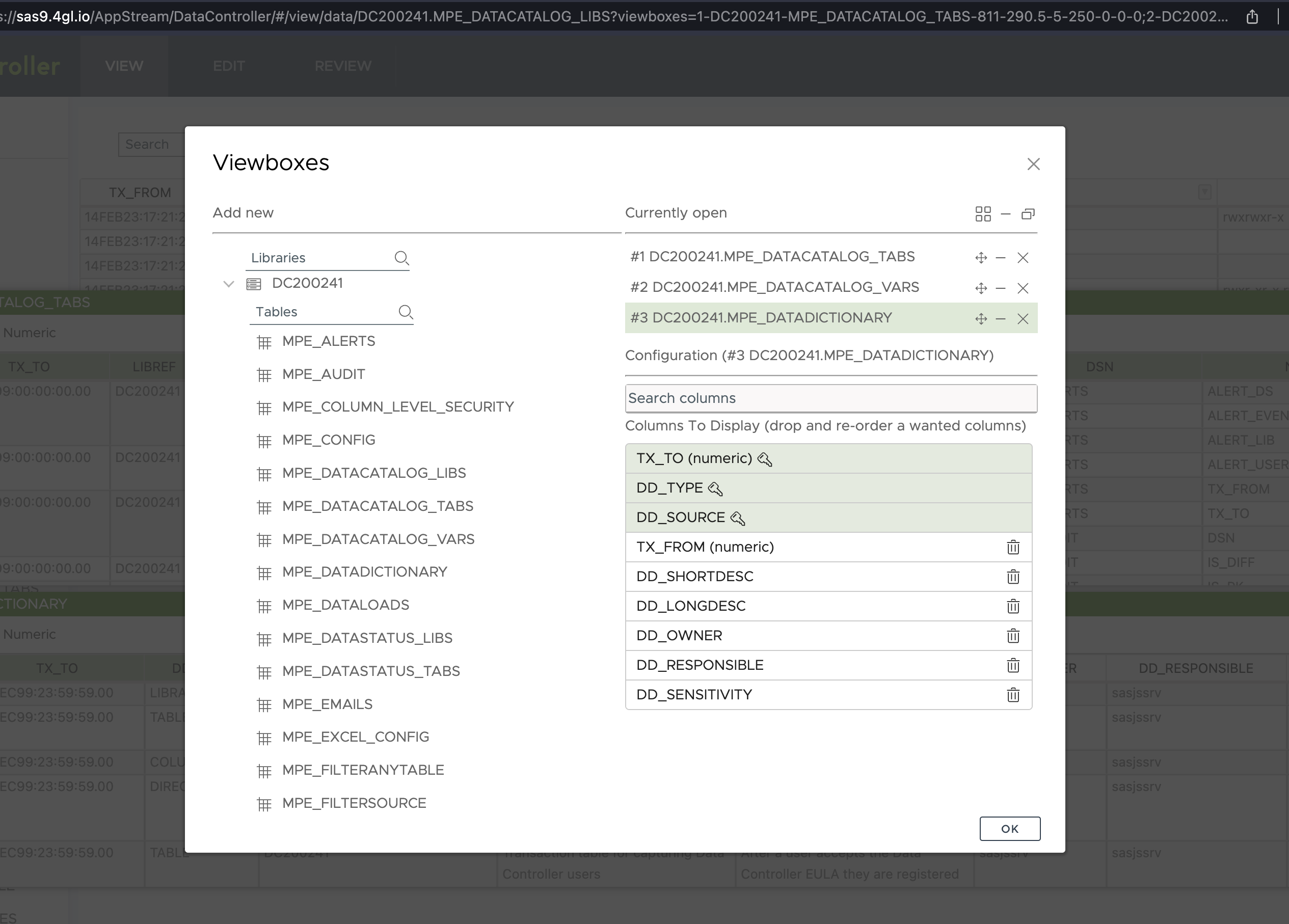Click the Libraries search magnifier icon
Viewport: 1289px width, 924px height.
pos(401,258)
